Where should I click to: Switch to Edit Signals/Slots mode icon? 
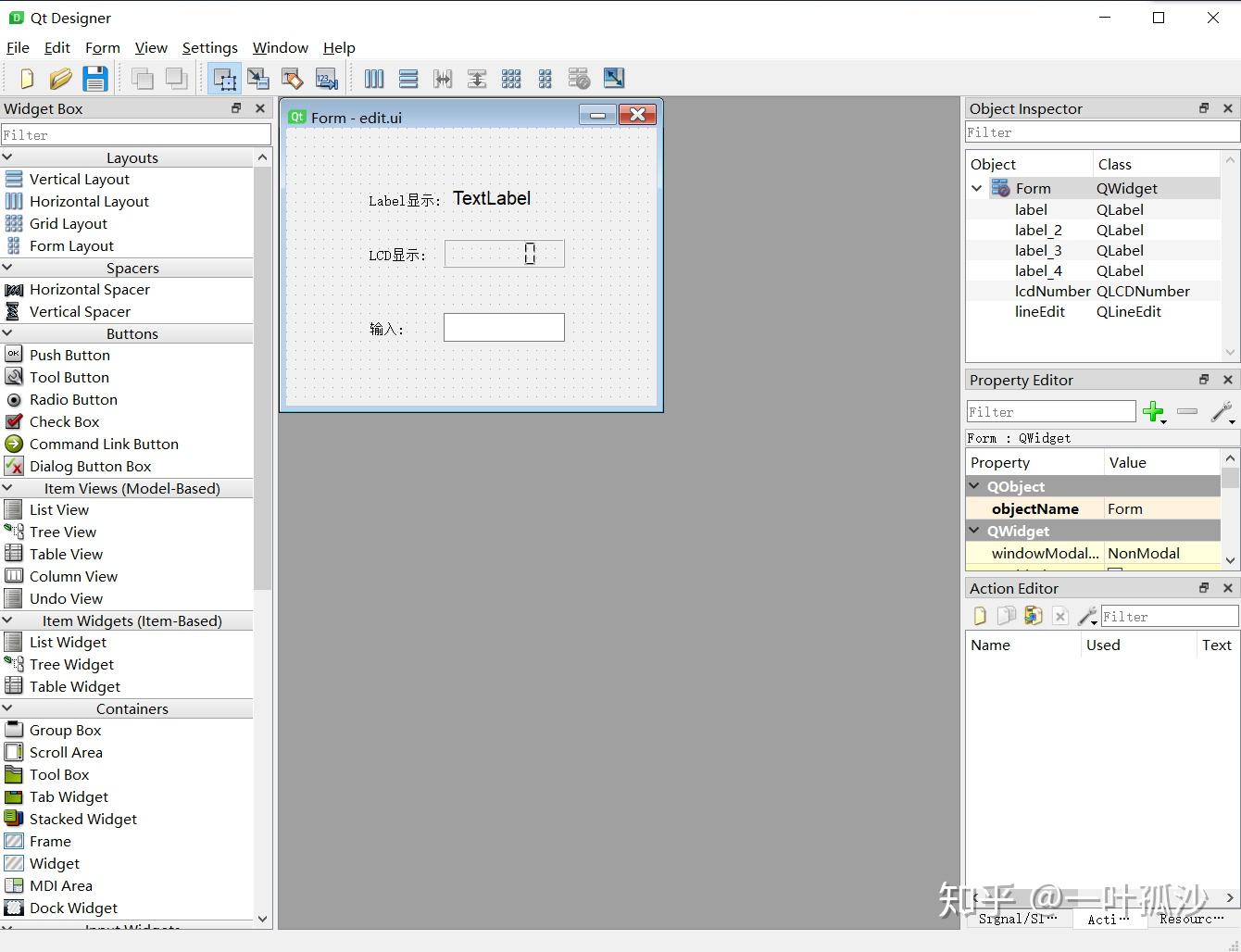click(x=258, y=79)
